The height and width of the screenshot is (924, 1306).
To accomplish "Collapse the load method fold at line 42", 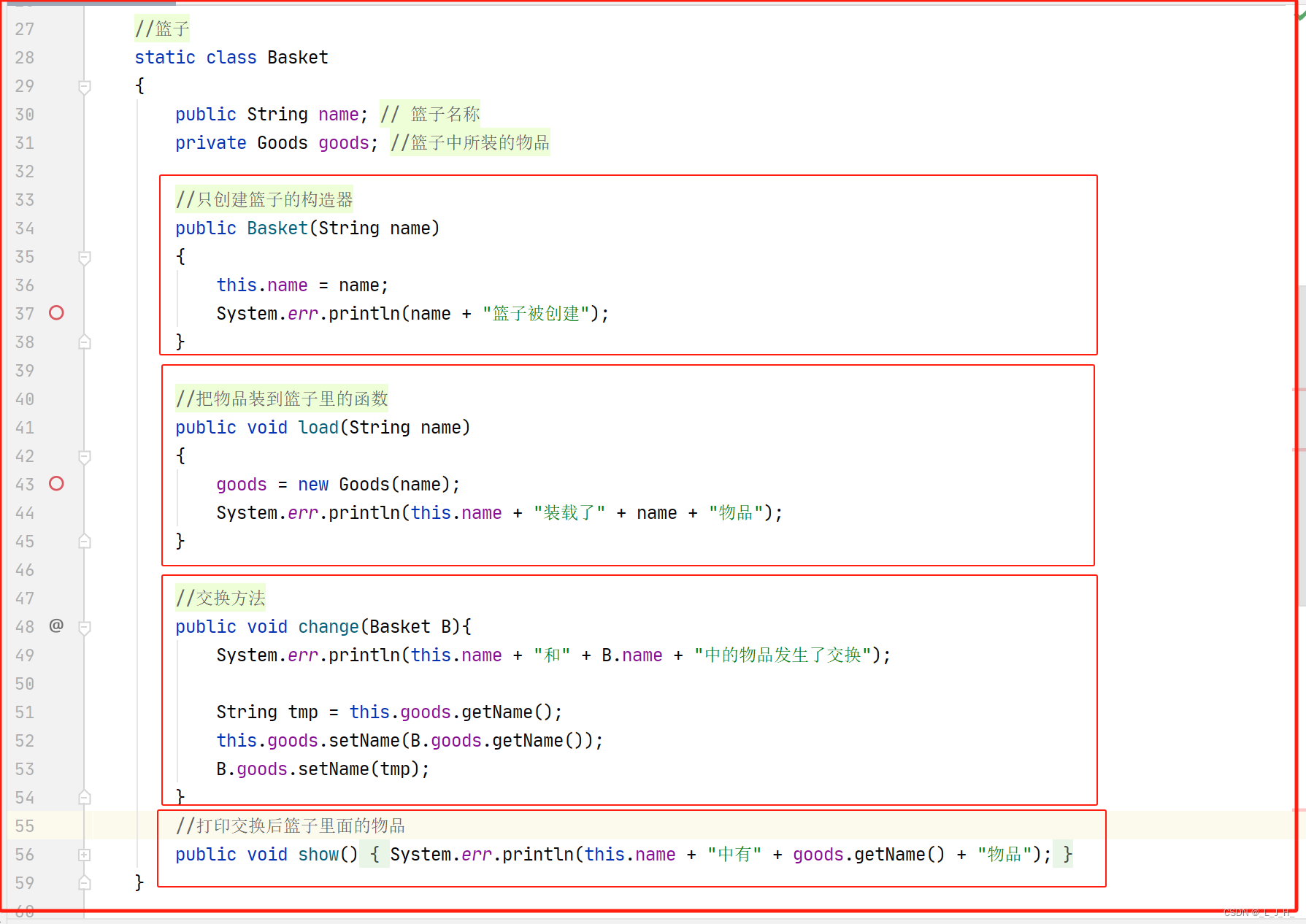I will pyautogui.click(x=85, y=457).
